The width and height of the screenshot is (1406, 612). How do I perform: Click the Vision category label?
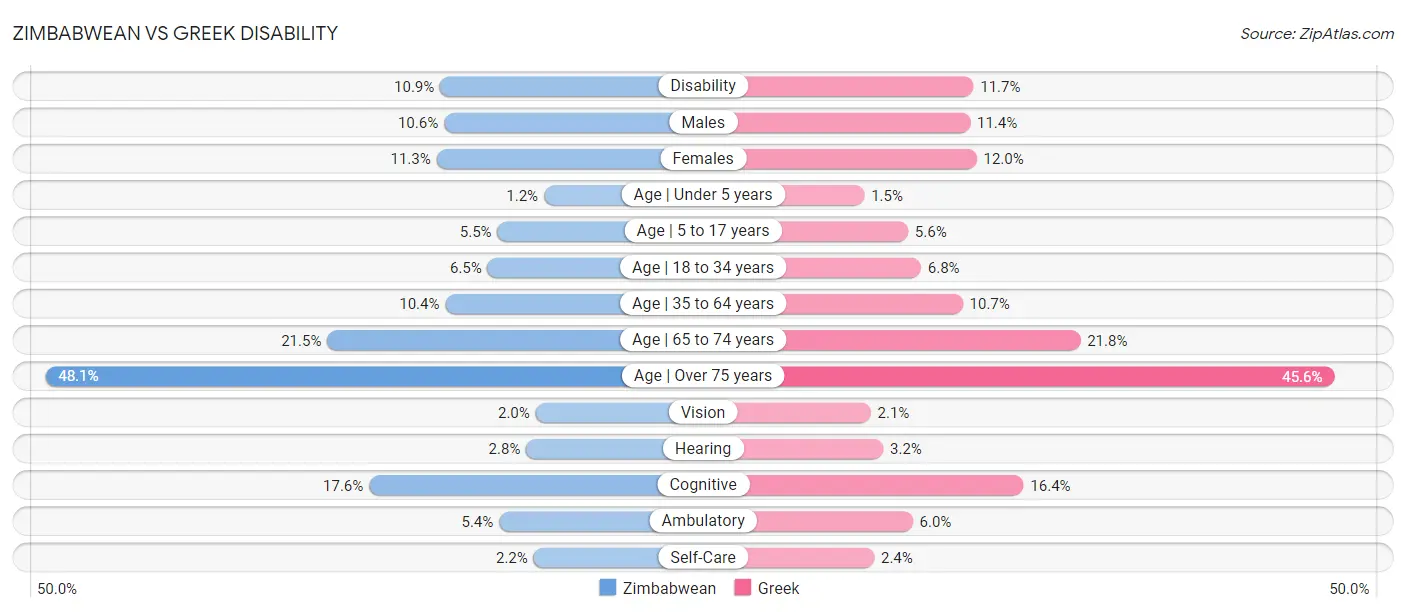click(x=703, y=412)
